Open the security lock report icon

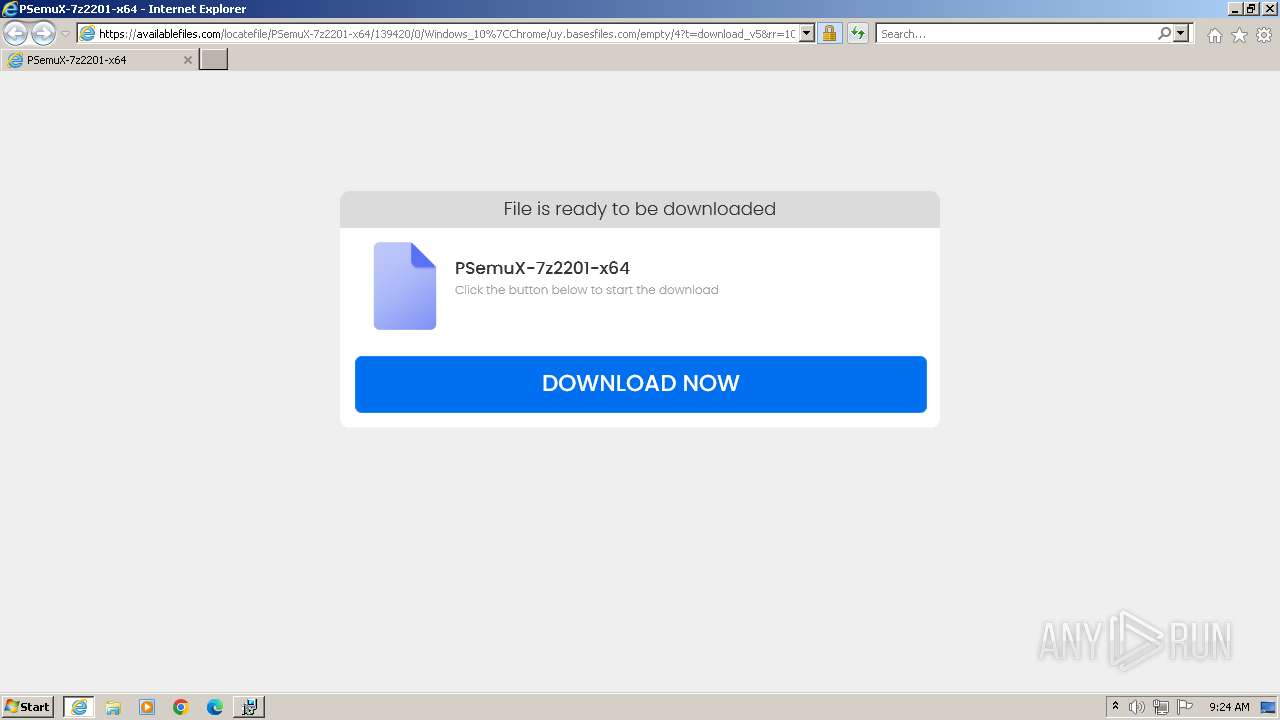(829, 34)
